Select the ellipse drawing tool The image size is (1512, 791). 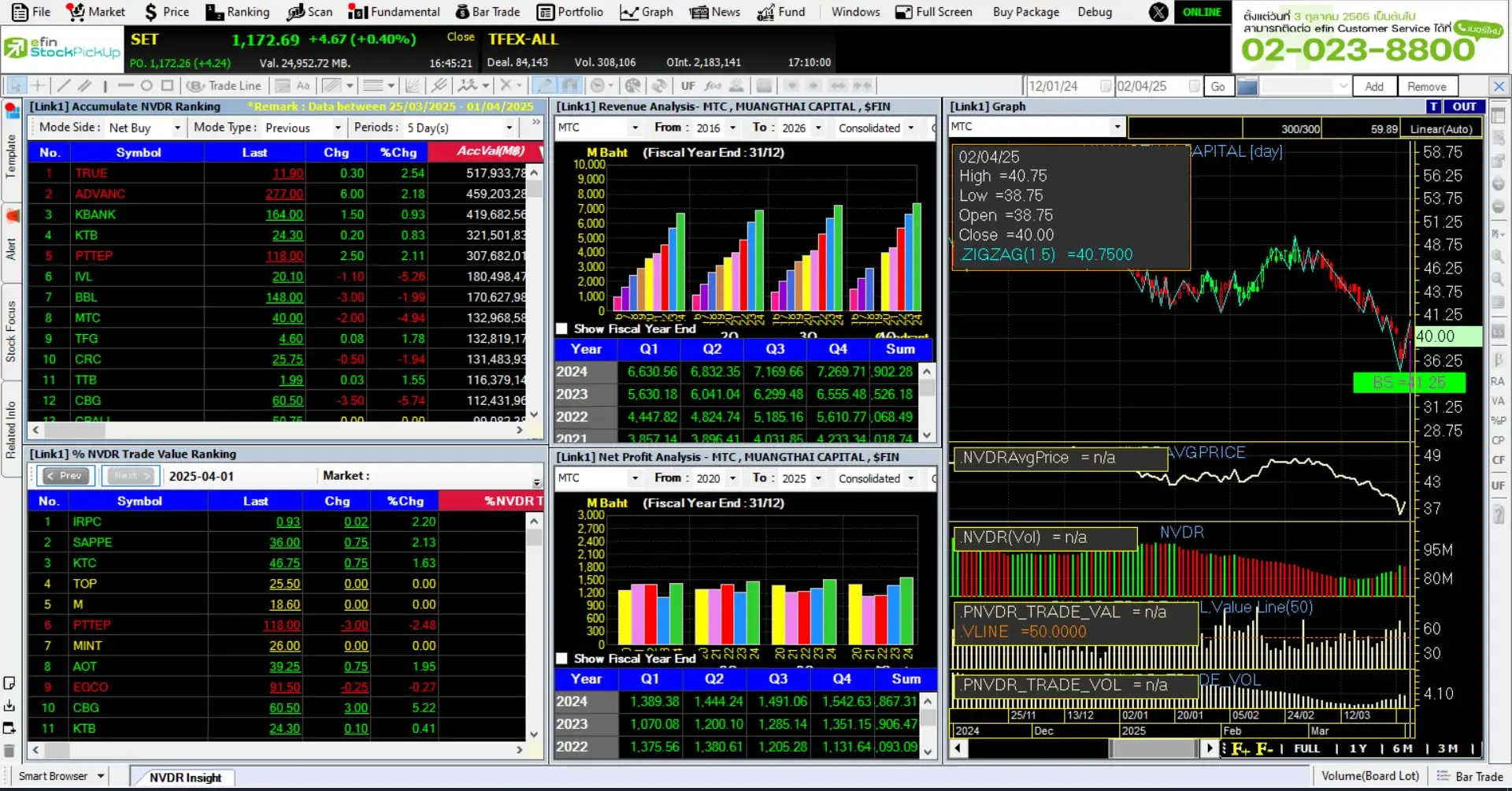146,85
